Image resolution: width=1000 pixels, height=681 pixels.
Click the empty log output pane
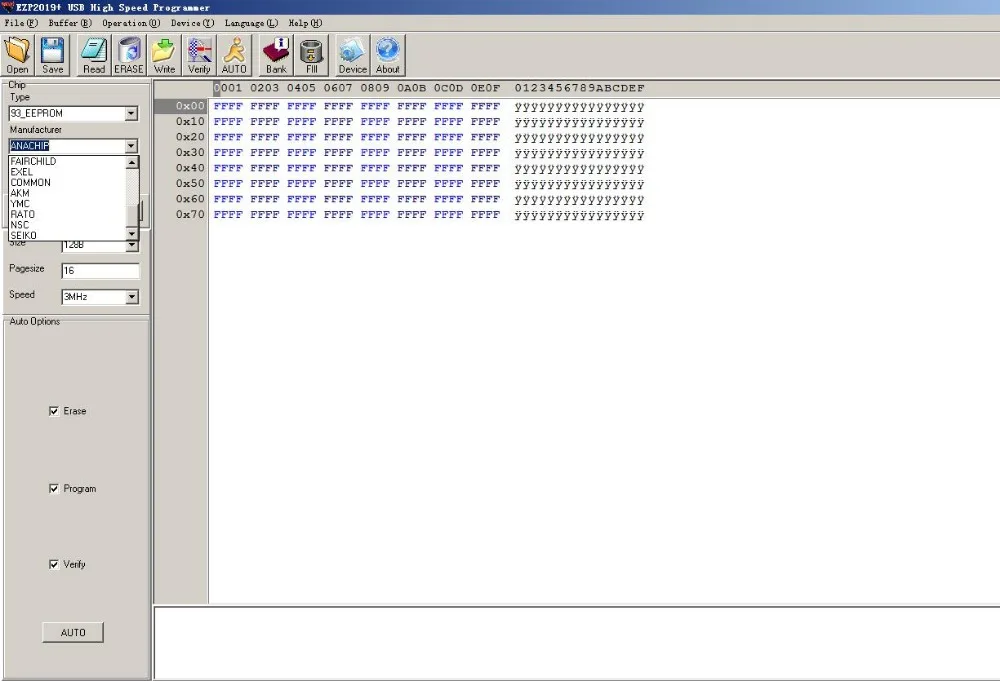click(x=577, y=643)
